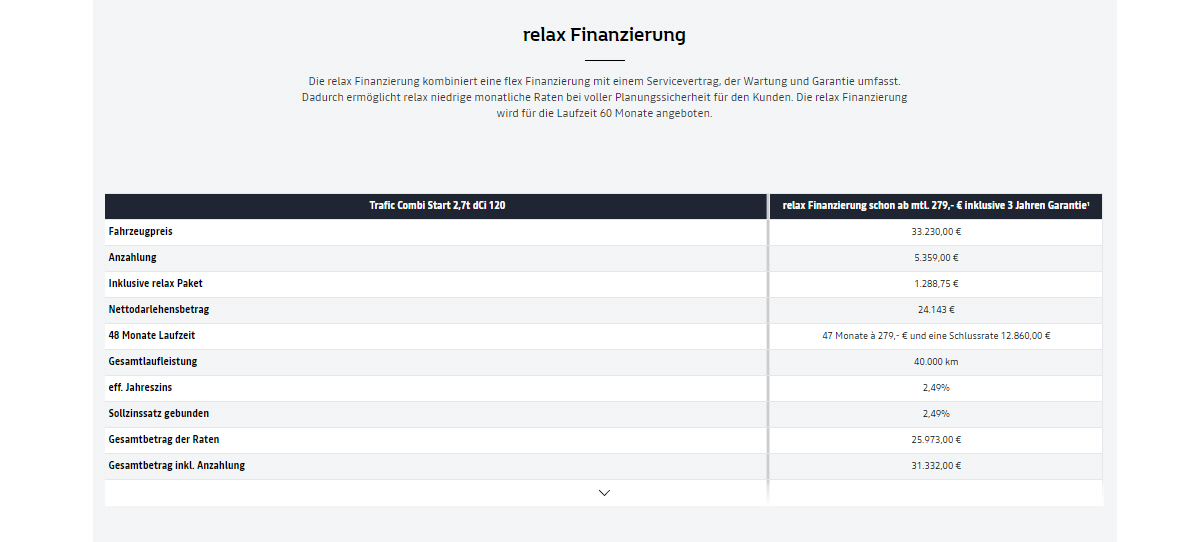1187x542 pixels.
Task: Select the 'Gesamtlaufleistung' row label
Action: (x=152, y=361)
